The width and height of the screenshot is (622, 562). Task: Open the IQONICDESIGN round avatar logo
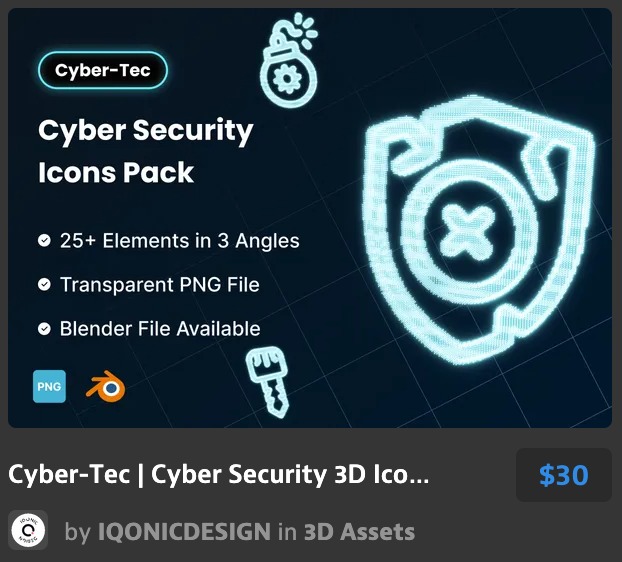[28, 530]
